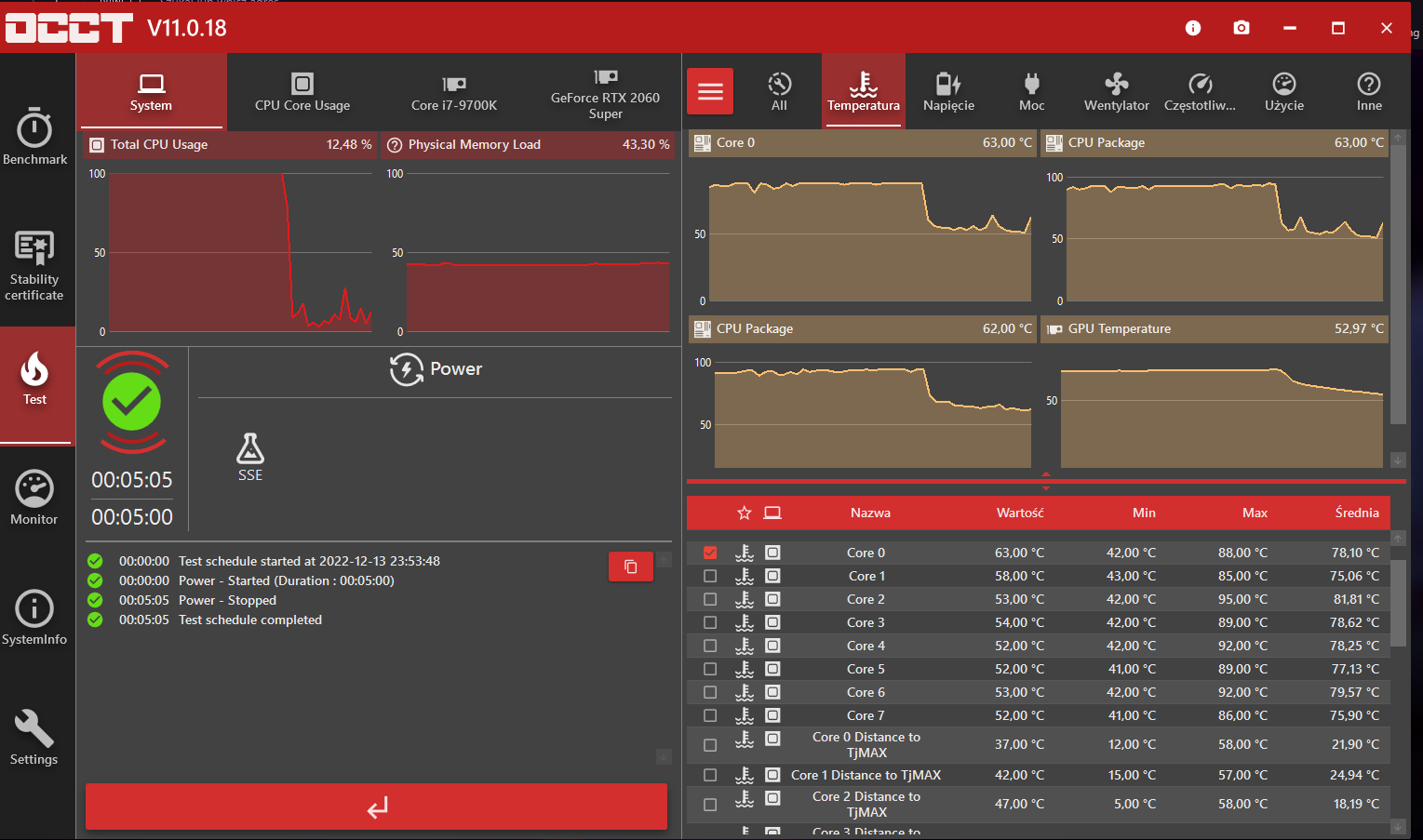Check the Core 3 checkbox
The height and width of the screenshot is (840, 1423).
[x=710, y=622]
